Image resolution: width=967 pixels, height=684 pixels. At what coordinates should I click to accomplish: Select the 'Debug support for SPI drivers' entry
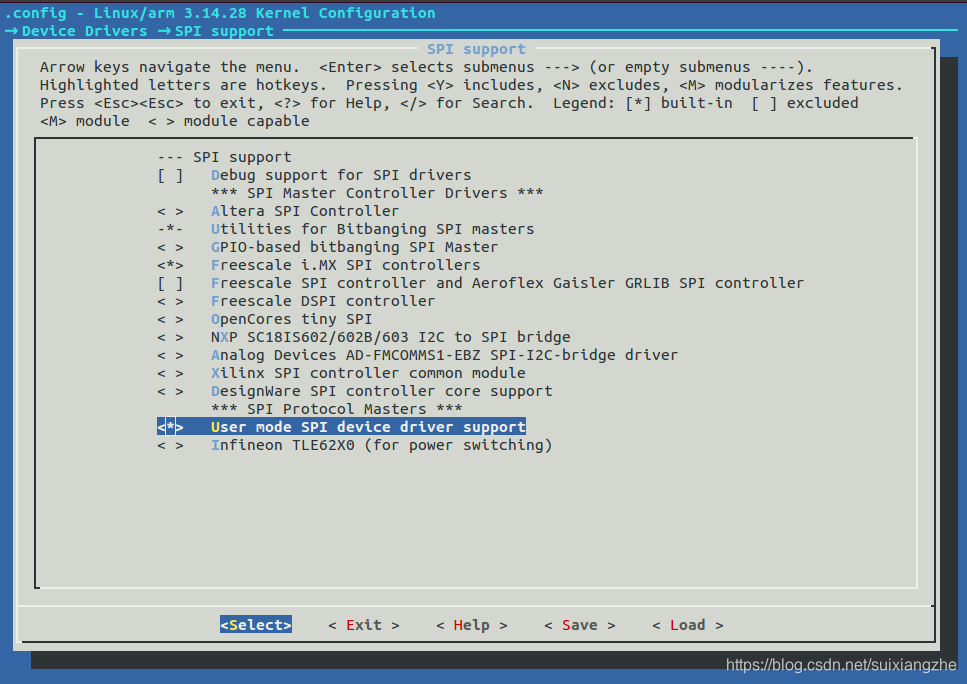tap(341, 176)
